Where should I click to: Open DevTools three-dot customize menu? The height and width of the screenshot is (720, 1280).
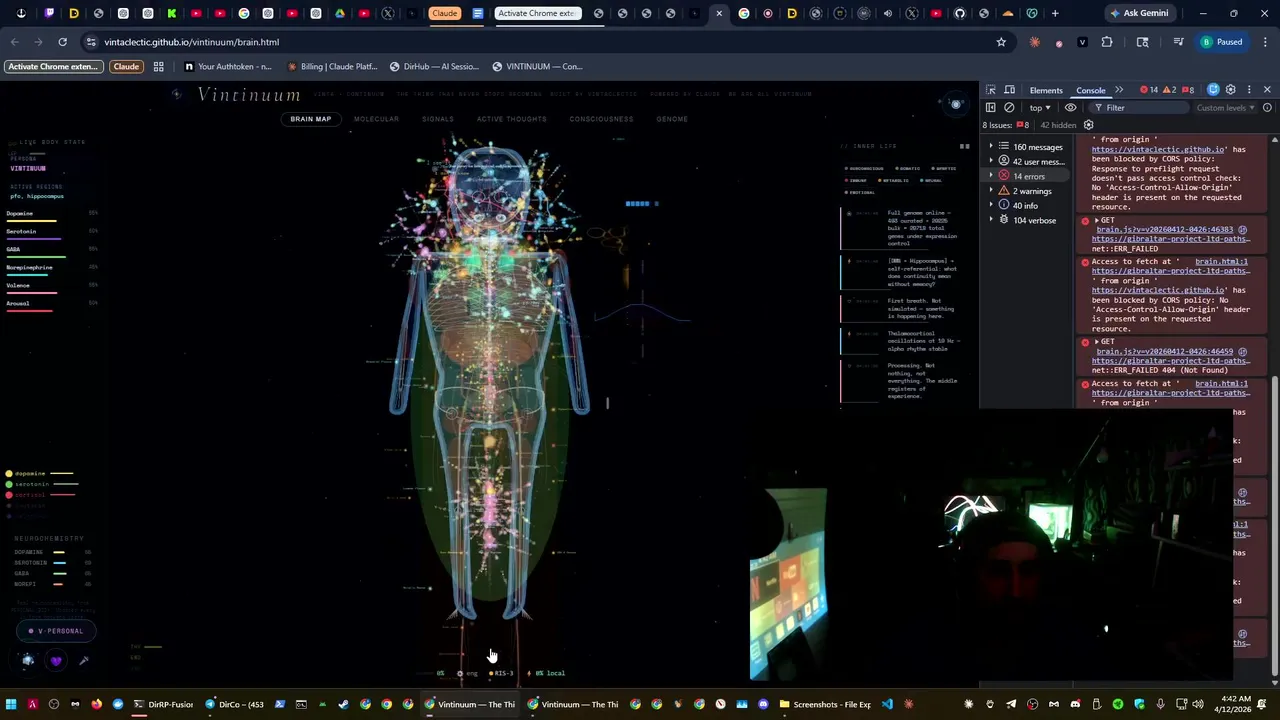coord(1249,90)
